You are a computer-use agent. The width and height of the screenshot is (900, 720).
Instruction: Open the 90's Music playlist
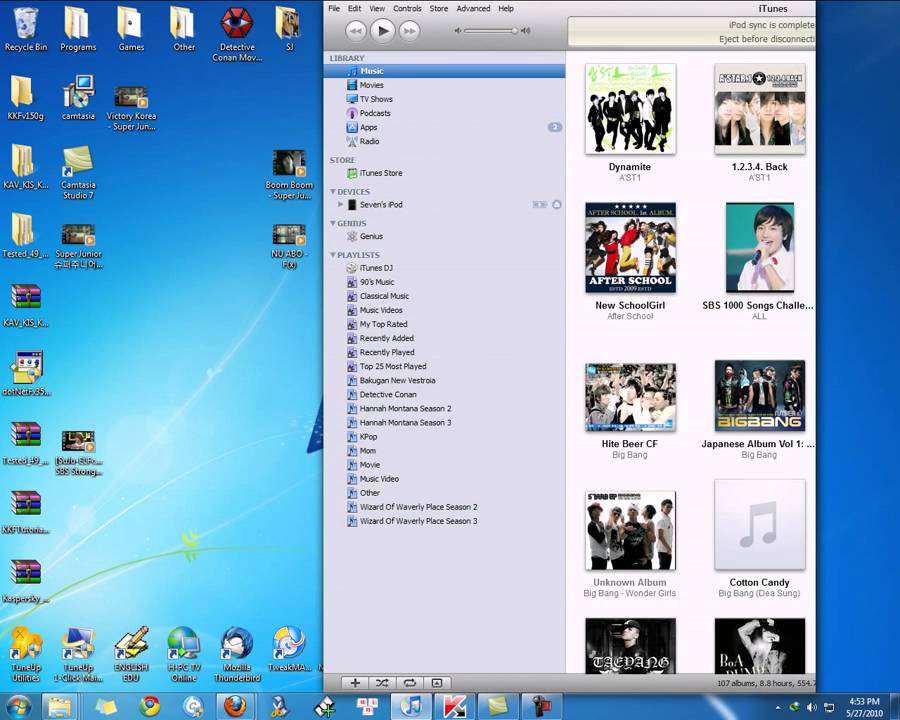point(444,282)
